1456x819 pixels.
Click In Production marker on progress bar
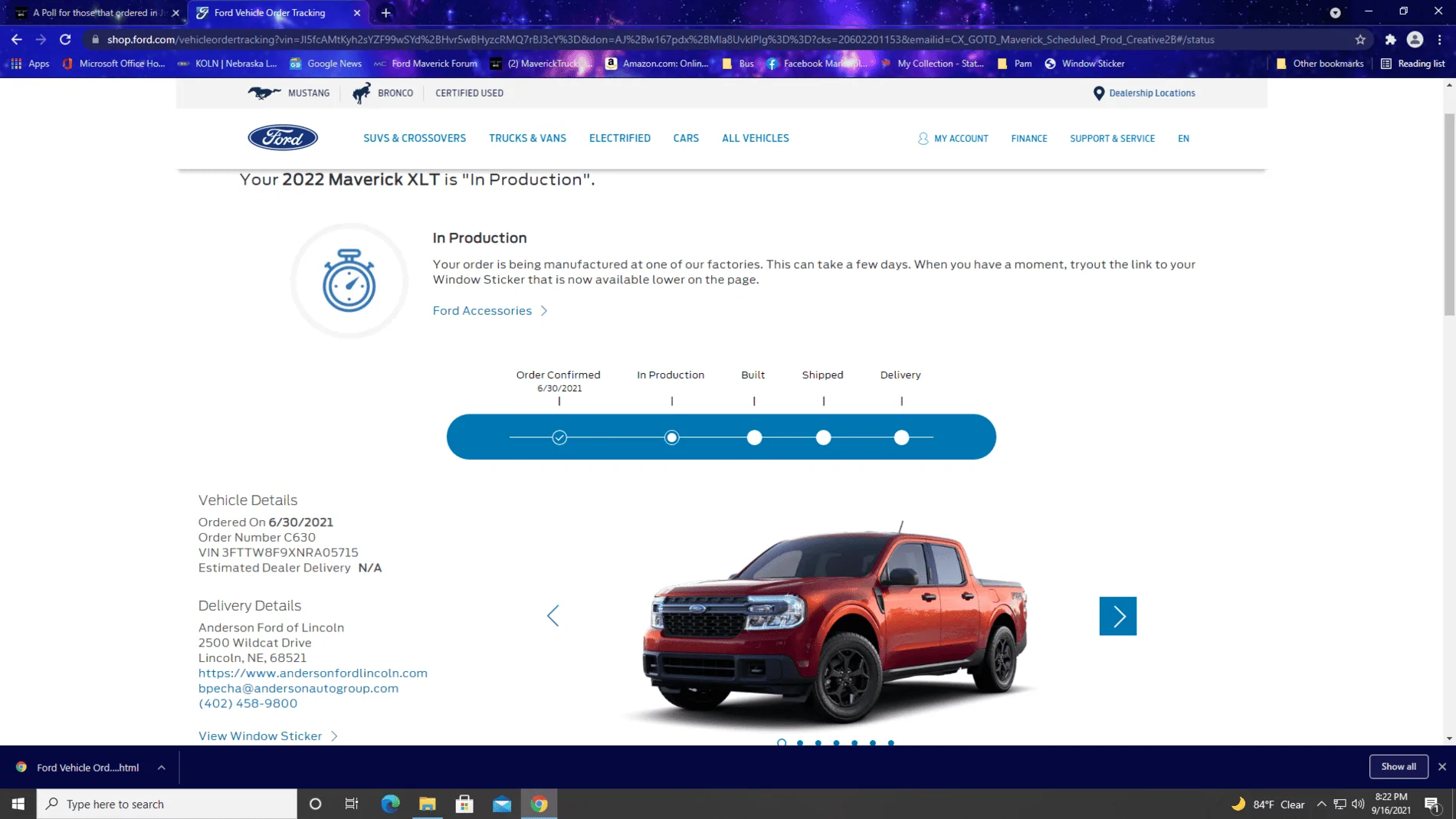672,437
